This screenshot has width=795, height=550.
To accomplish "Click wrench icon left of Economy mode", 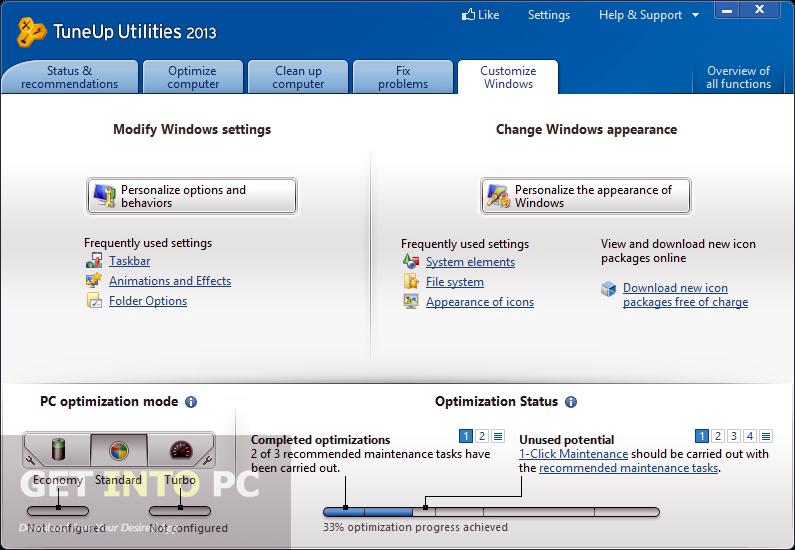I will (x=30, y=460).
